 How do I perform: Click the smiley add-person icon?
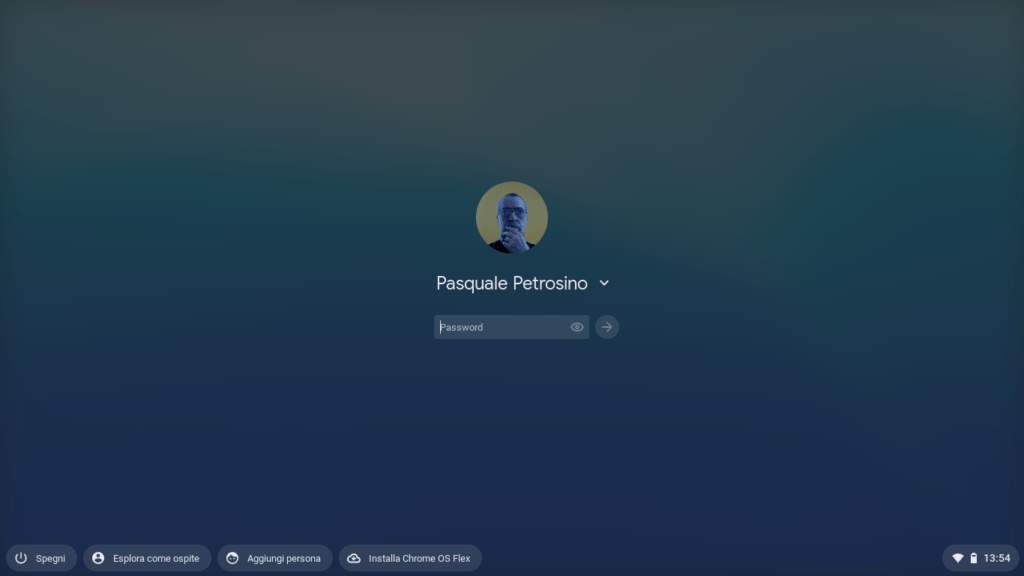(232, 558)
